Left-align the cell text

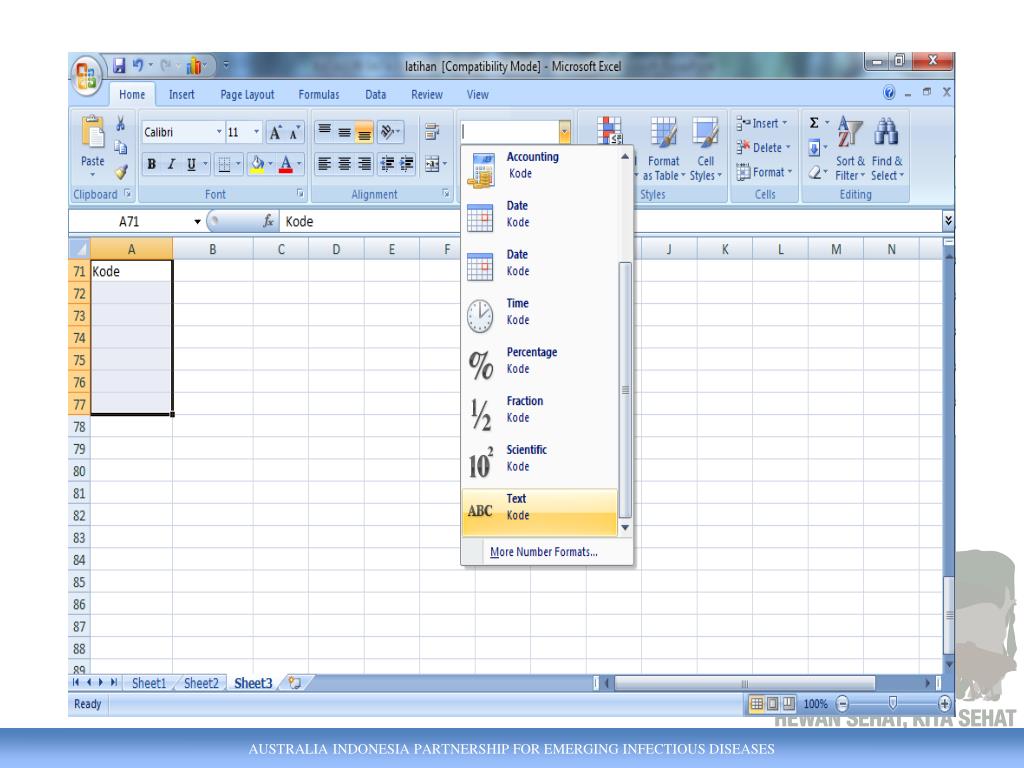pos(325,163)
